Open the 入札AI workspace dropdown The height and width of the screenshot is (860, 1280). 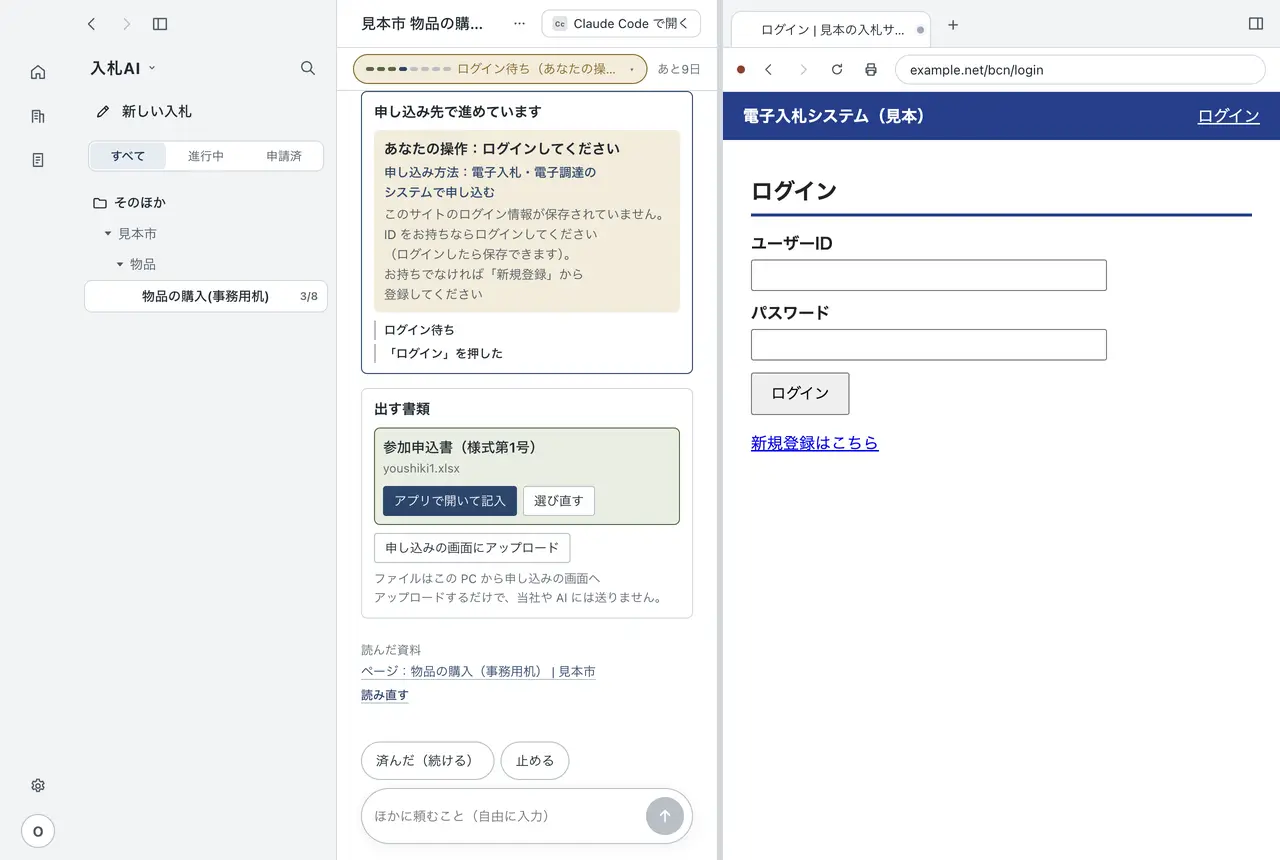click(x=123, y=68)
